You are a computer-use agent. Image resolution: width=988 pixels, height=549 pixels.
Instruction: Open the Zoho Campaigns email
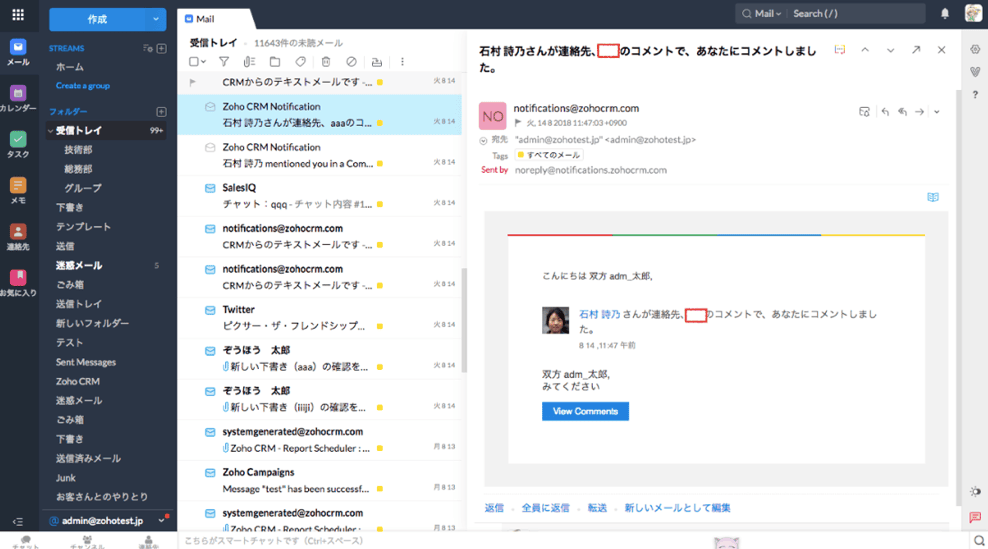pos(319,481)
